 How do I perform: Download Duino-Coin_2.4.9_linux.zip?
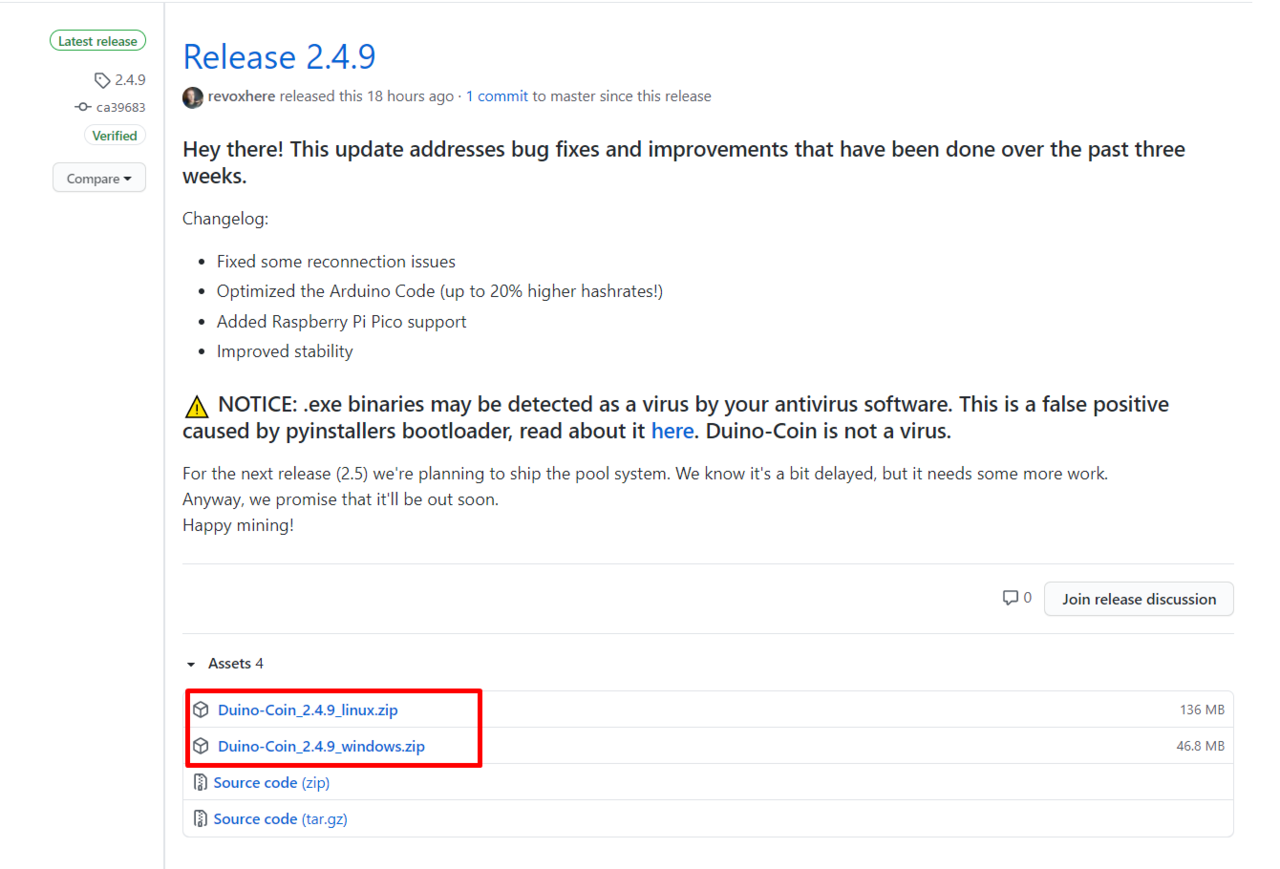tap(308, 710)
